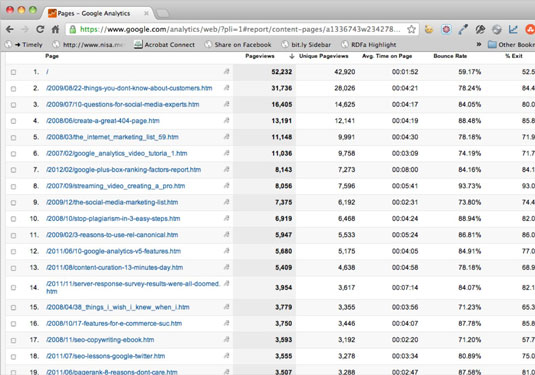Reload the page with the refresh icon
The height and width of the screenshot is (375, 535).
[x=40, y=29]
